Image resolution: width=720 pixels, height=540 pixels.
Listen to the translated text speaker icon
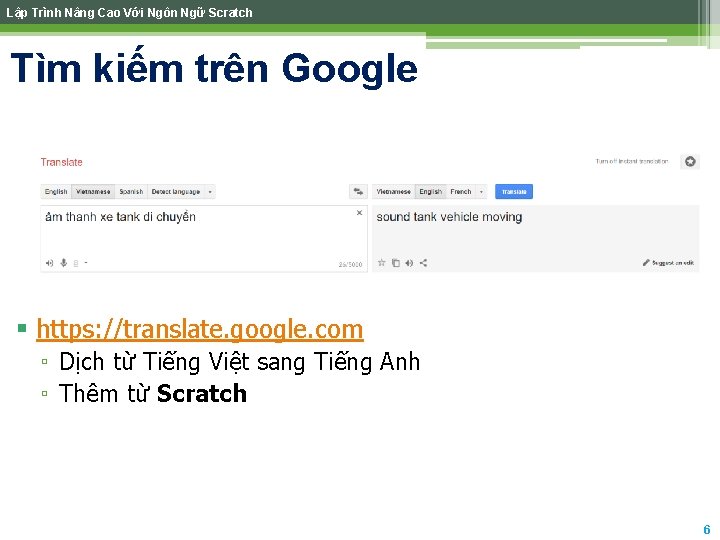409,263
